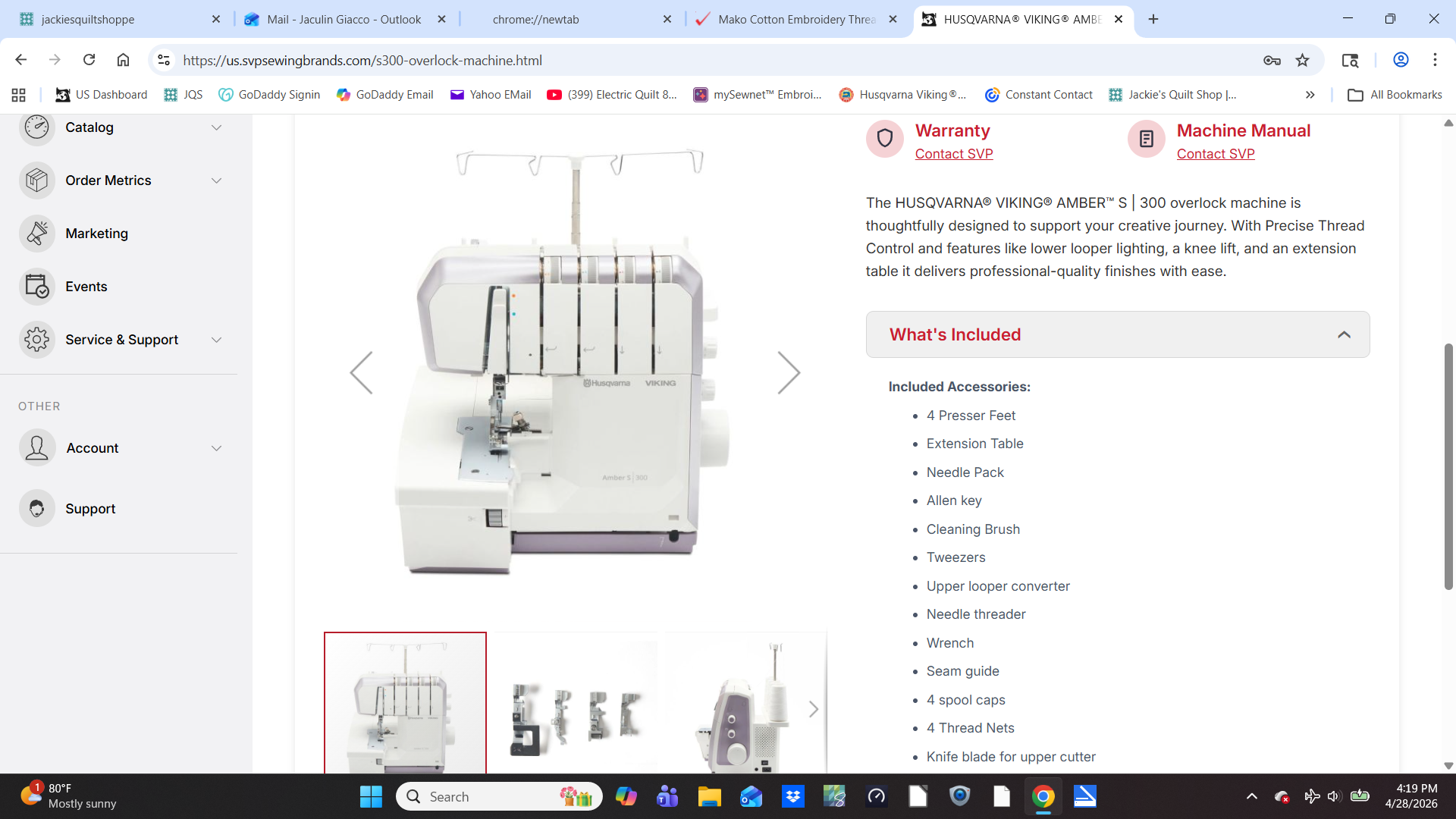Switch to the Mail - Jaculin Giacco Outlook tab
1456x819 pixels.
coord(344,20)
